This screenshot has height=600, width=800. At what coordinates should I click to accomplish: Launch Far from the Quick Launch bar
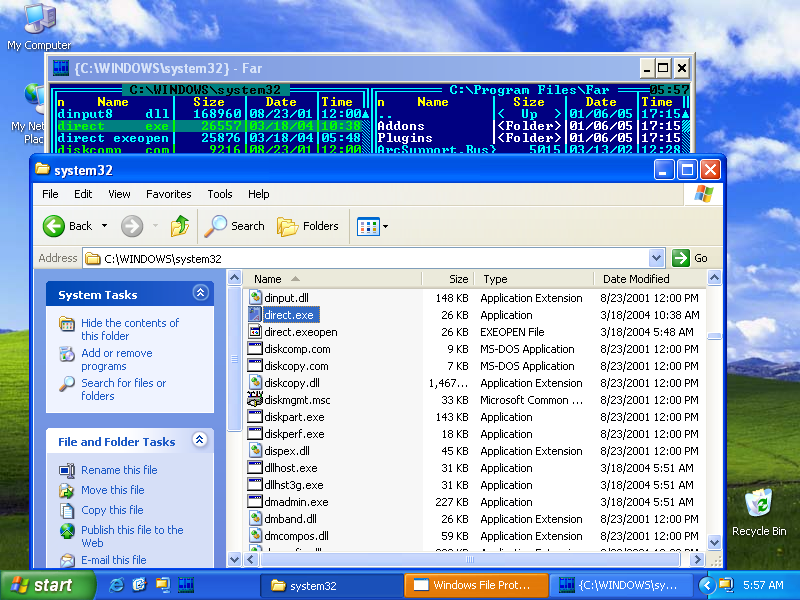tap(186, 585)
